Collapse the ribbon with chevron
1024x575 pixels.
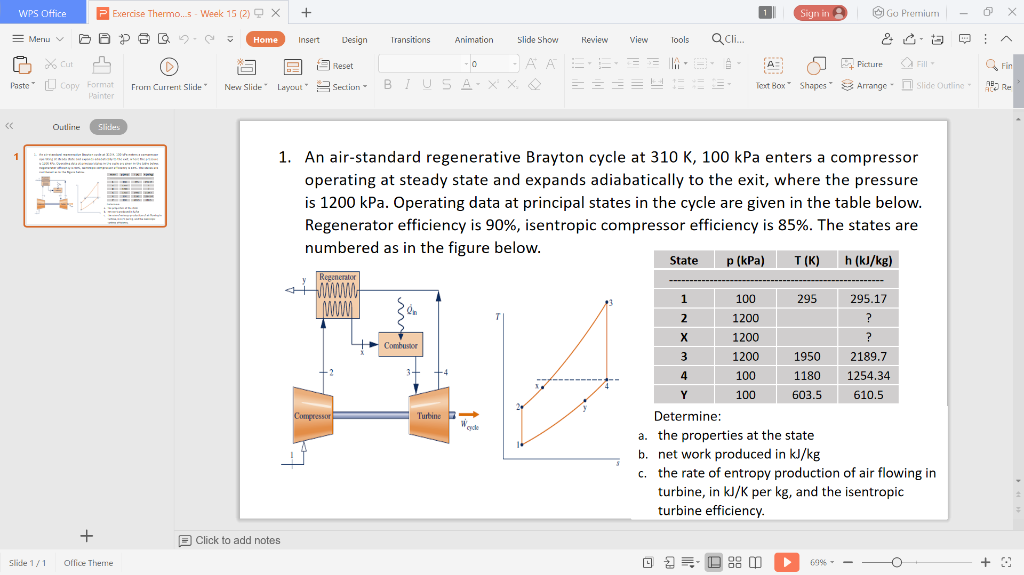tap(1006, 39)
